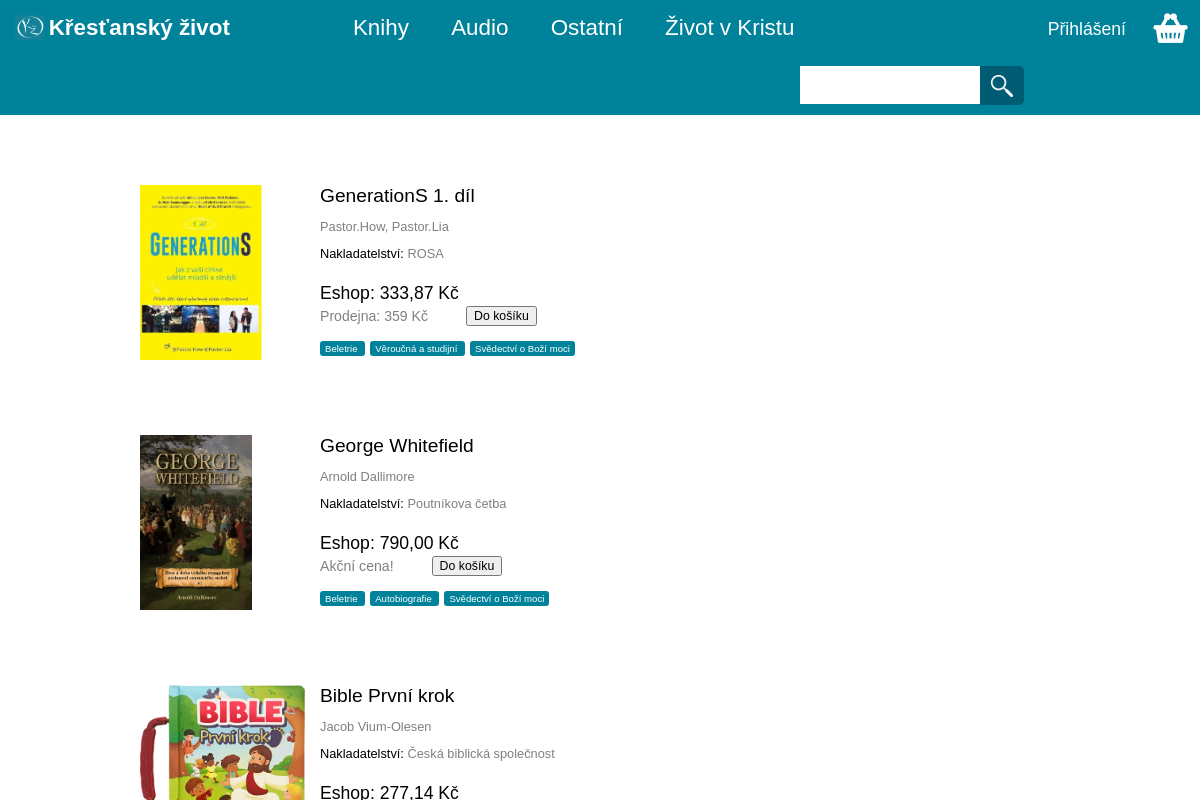Add GenerationS 1. díl to cart
This screenshot has width=1200, height=800.
click(x=501, y=316)
